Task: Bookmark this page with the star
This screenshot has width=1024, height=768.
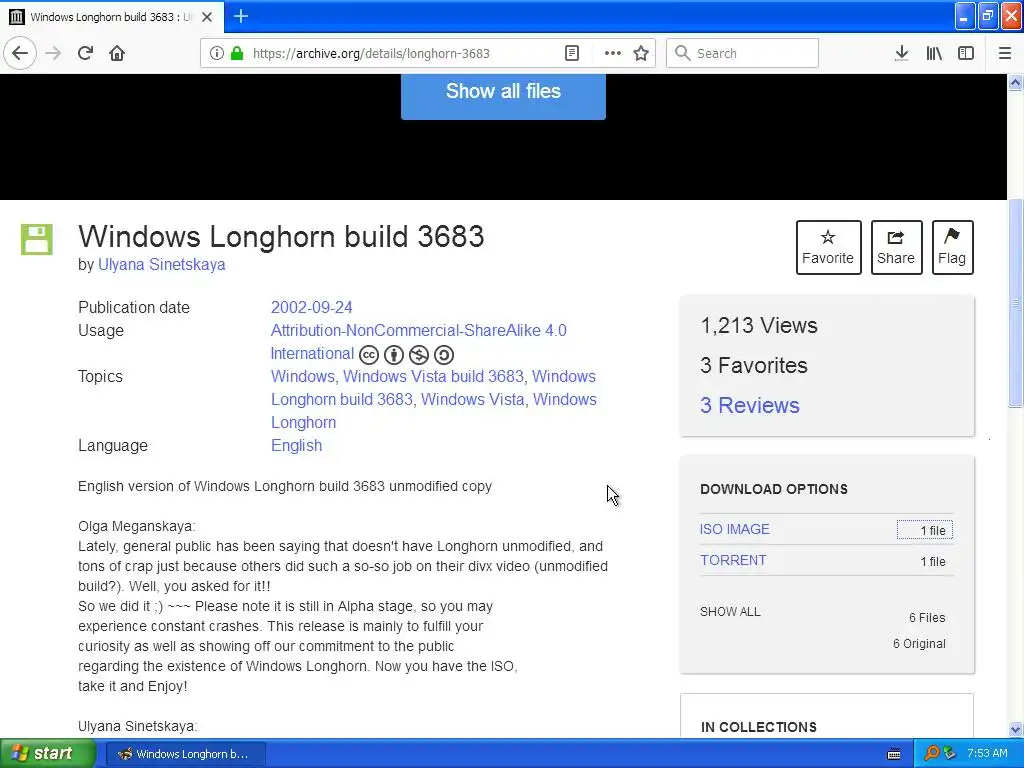Action: (x=641, y=53)
